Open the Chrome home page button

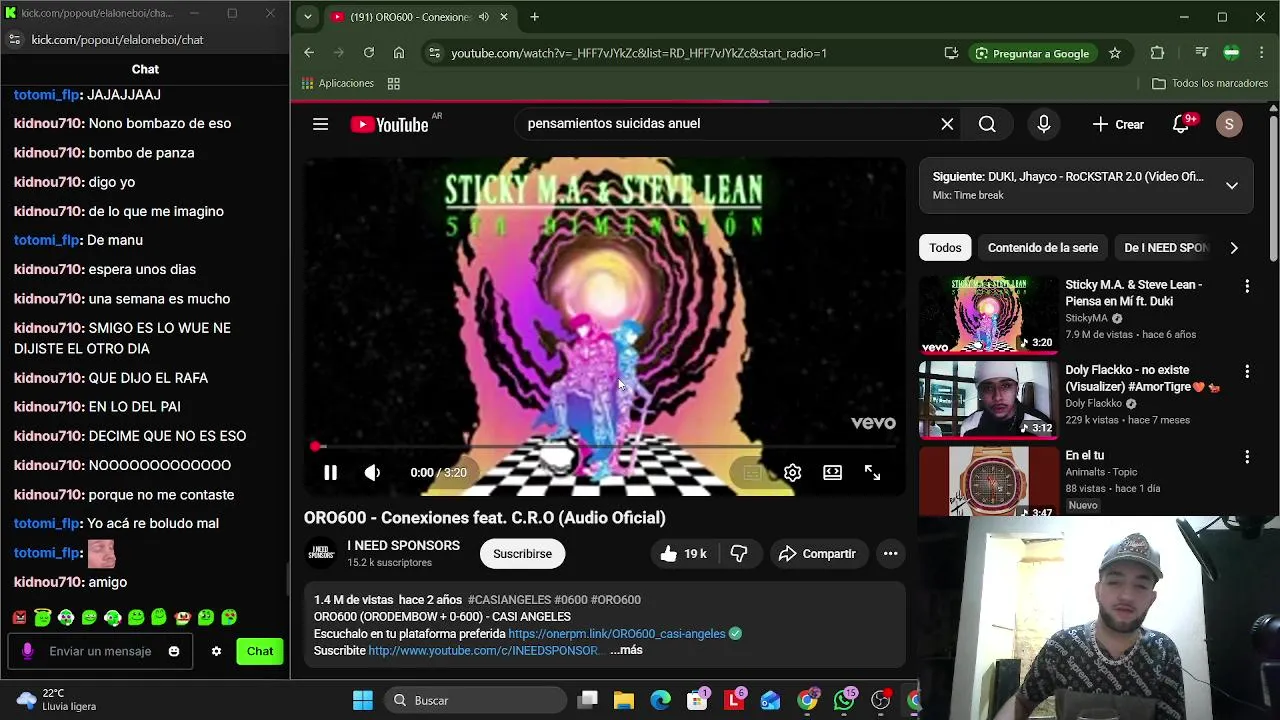(x=399, y=53)
